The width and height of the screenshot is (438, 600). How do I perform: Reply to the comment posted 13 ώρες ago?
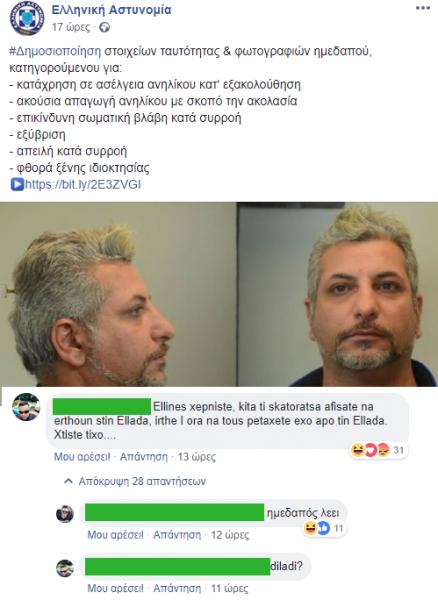pyautogui.click(x=144, y=457)
